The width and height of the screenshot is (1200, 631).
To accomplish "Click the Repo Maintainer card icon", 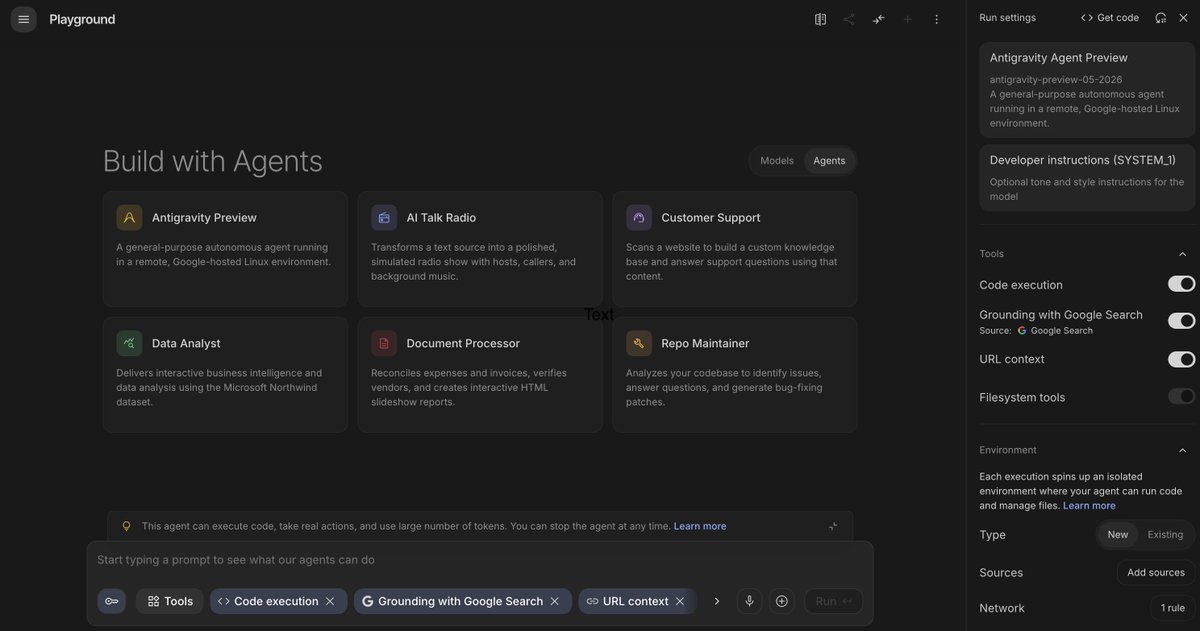I will pyautogui.click(x=639, y=344).
